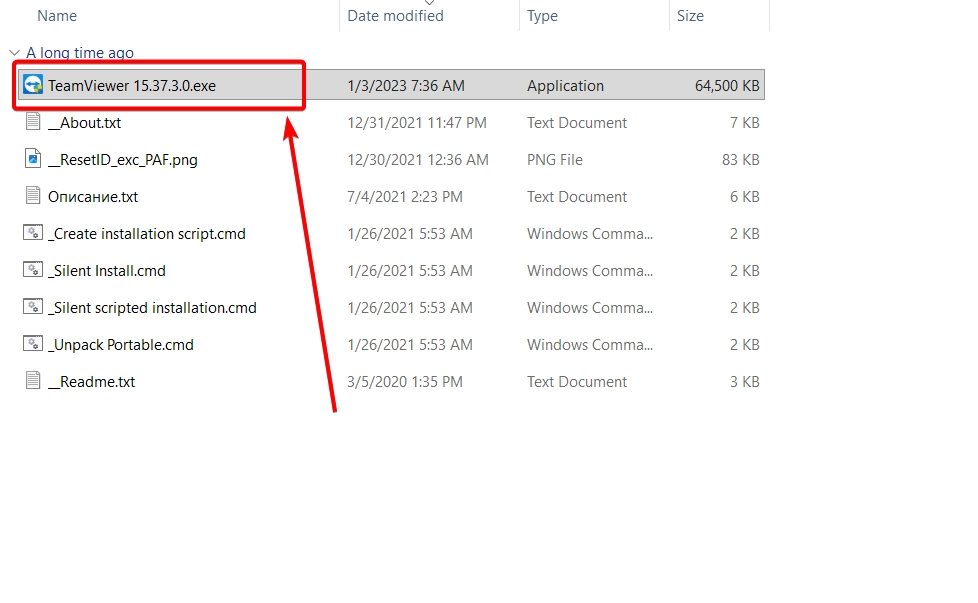Click the 6 KB size cell

coord(745,196)
